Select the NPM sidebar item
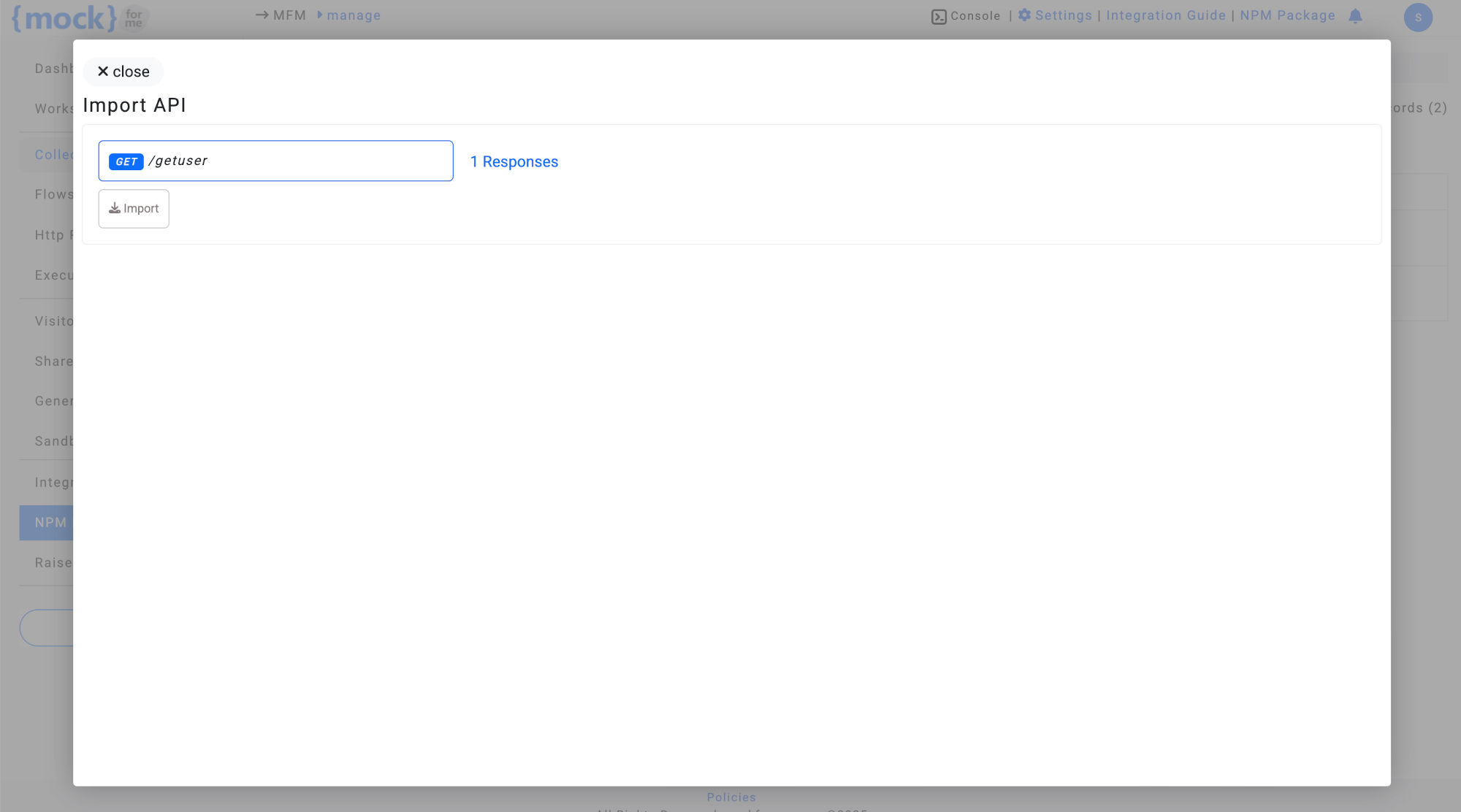 click(47, 523)
